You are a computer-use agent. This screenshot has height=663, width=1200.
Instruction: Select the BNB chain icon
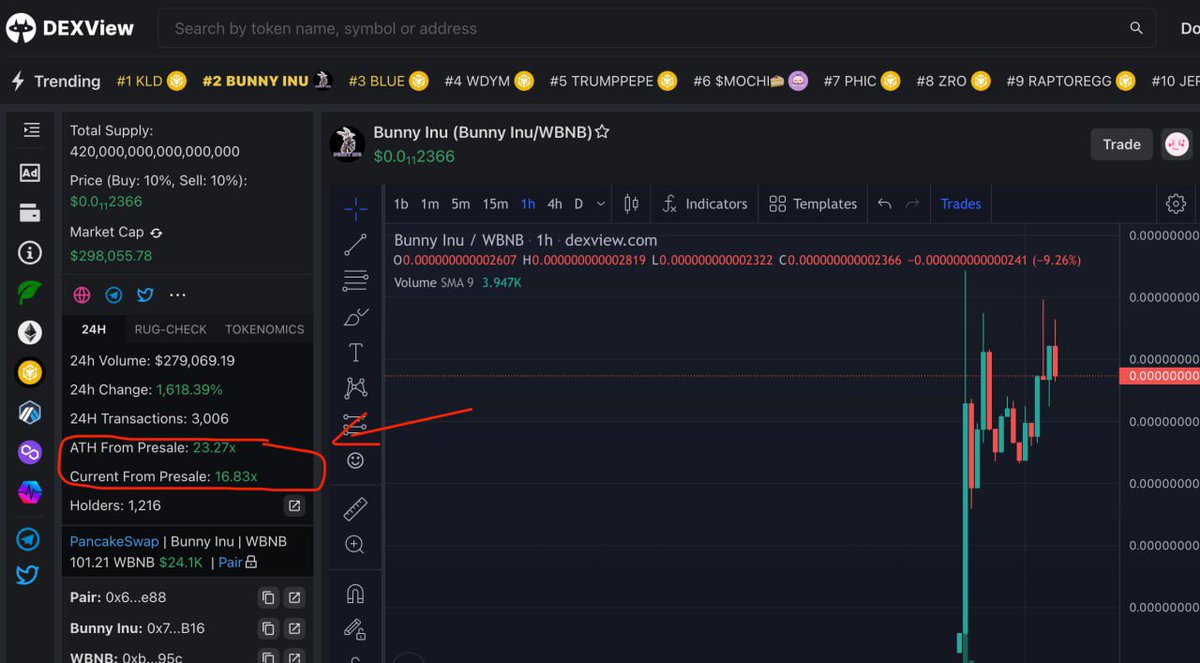[x=30, y=372]
